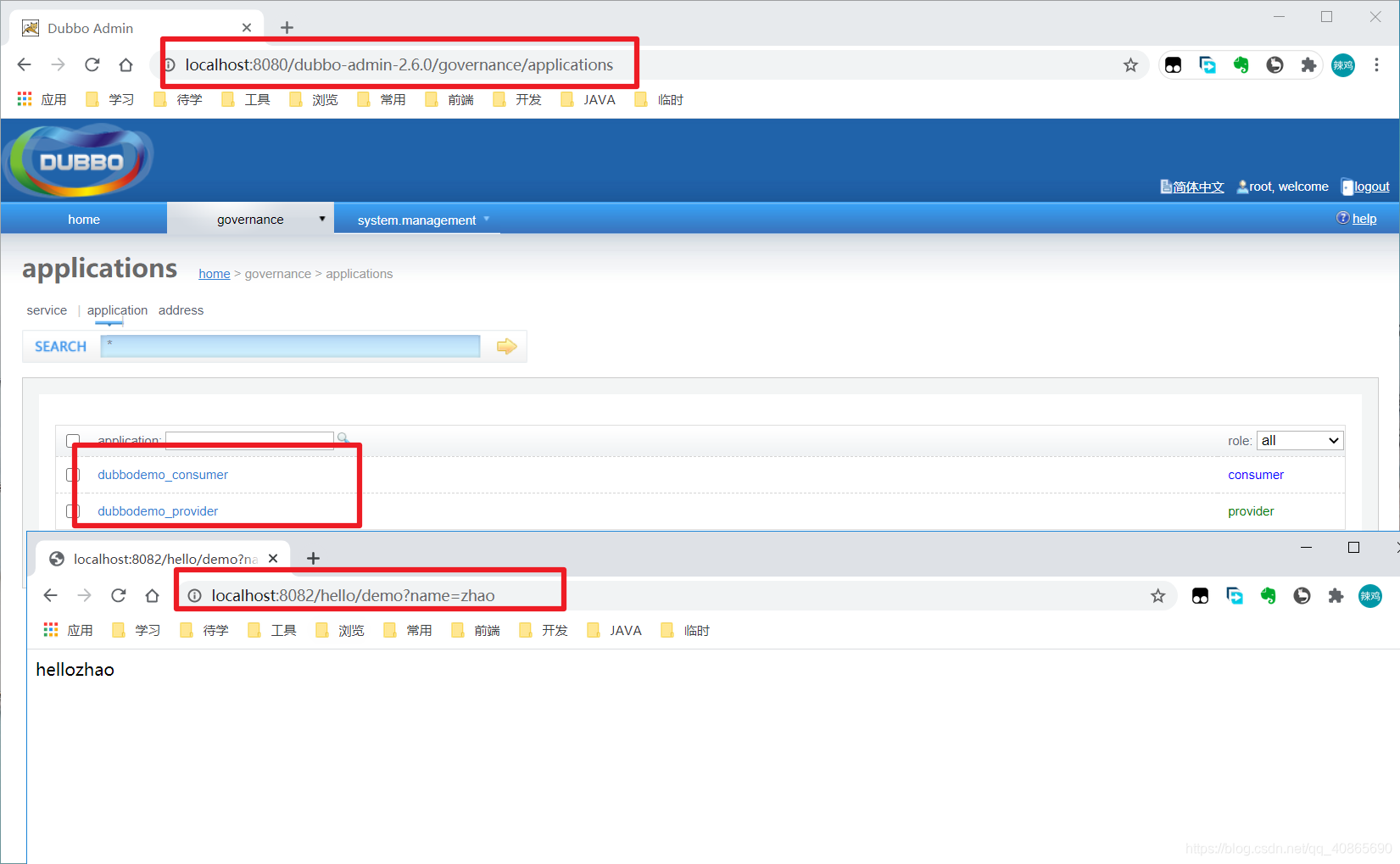Viewport: 1400px width, 864px height.
Task: Bookmark localhost:8082 page with star icon
Action: click(1157, 596)
